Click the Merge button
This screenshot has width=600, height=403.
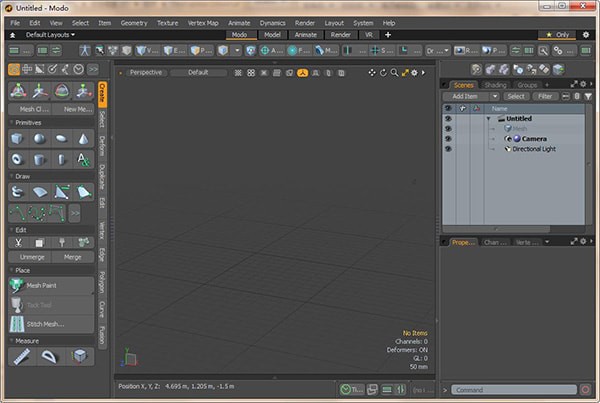click(73, 257)
